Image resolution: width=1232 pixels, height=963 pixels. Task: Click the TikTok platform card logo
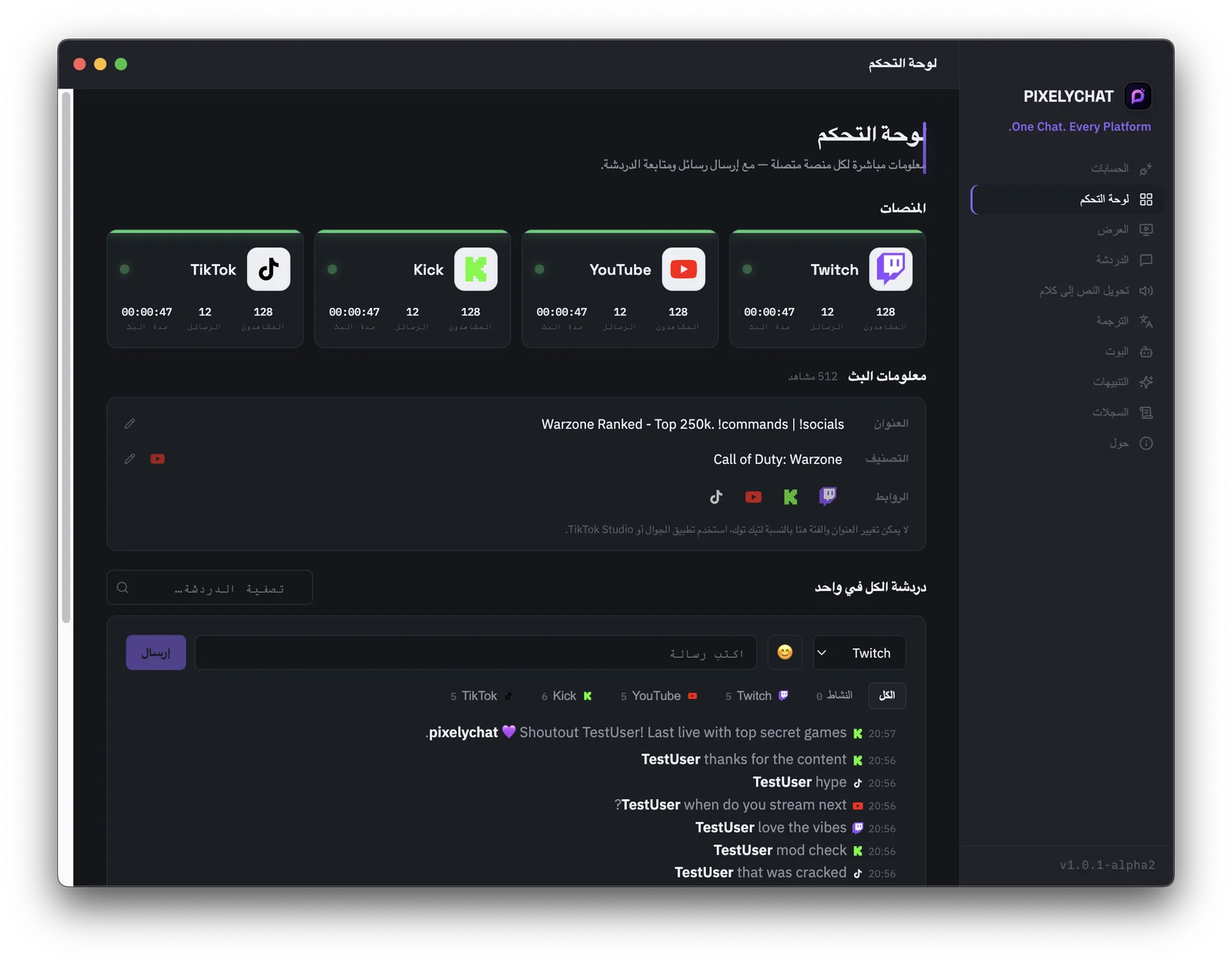coord(269,269)
